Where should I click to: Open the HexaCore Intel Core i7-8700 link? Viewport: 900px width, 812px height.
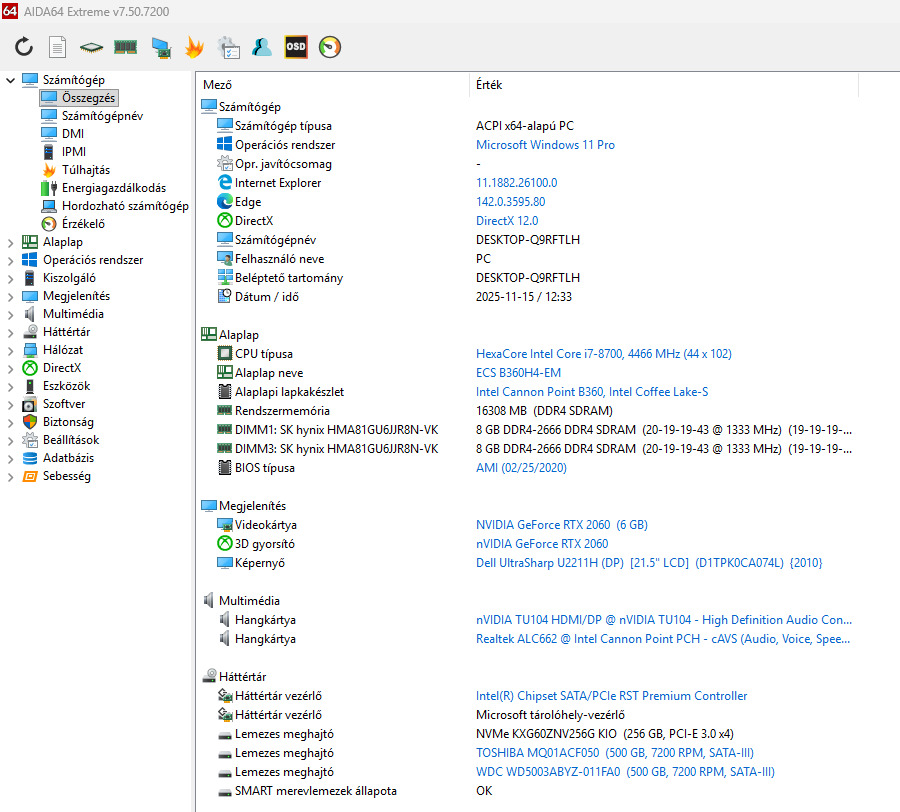tap(604, 353)
